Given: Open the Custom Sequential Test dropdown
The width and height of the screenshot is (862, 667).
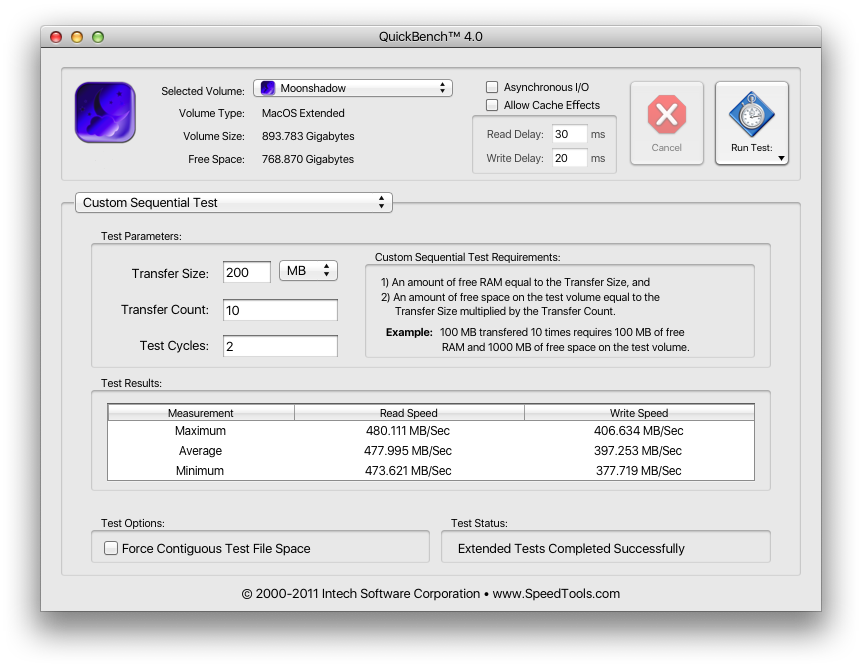Looking at the screenshot, I should click(234, 203).
